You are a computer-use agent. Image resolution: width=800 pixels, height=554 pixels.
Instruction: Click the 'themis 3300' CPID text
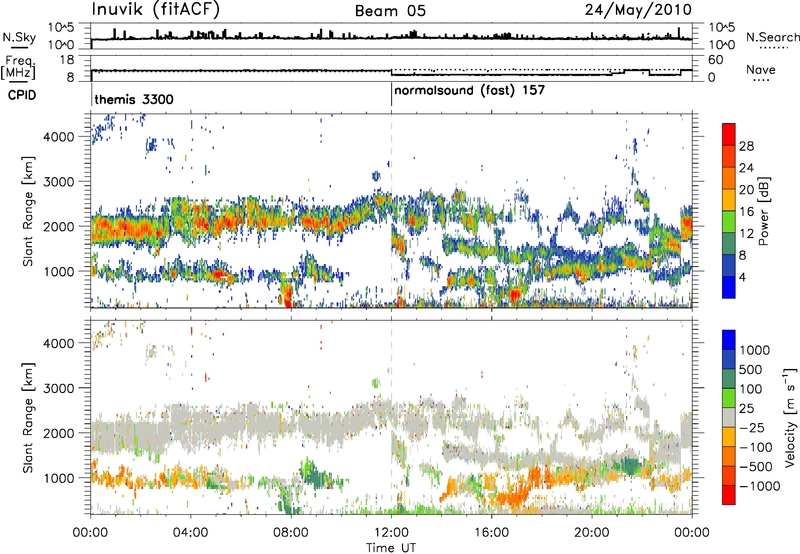point(134,99)
